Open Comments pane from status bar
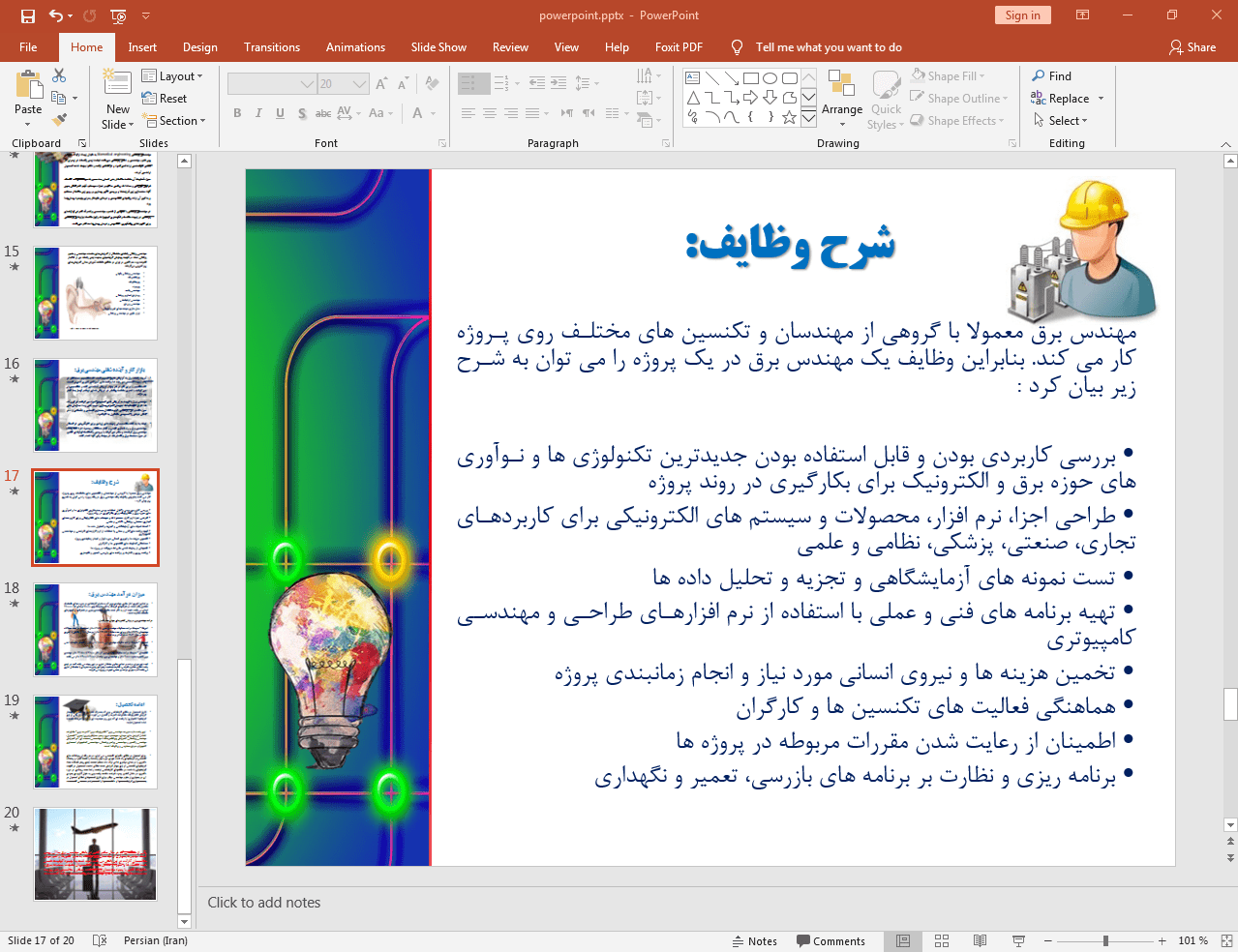This screenshot has height=952, width=1238. [830, 941]
